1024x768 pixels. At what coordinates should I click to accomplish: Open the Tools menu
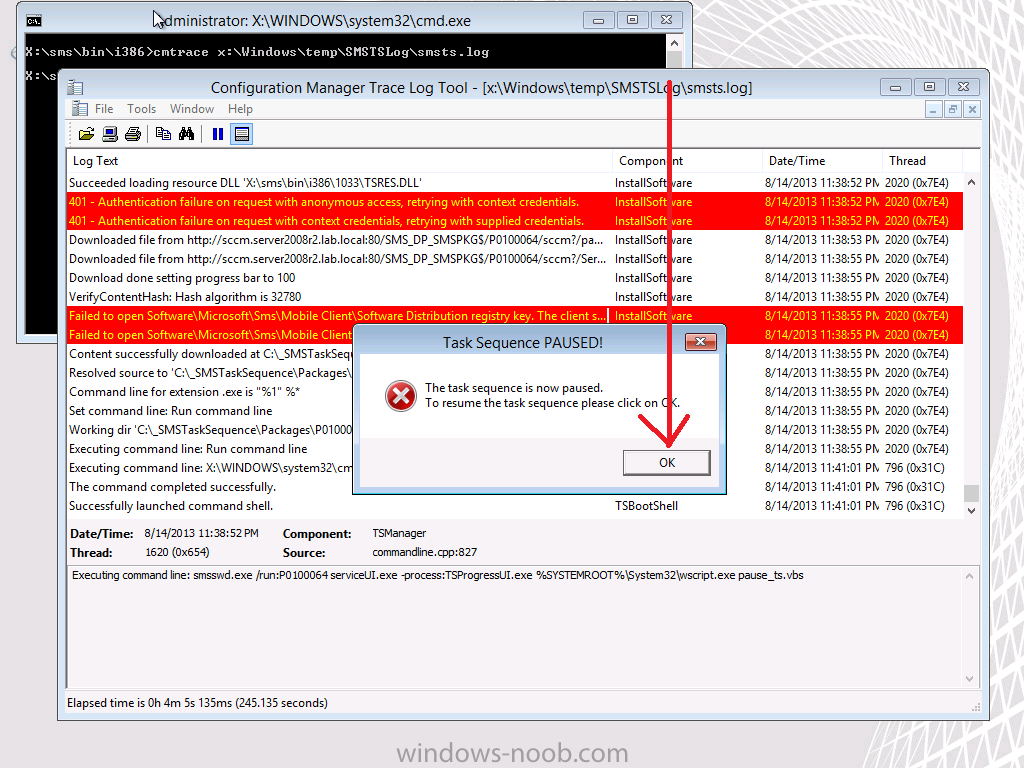tap(141, 109)
